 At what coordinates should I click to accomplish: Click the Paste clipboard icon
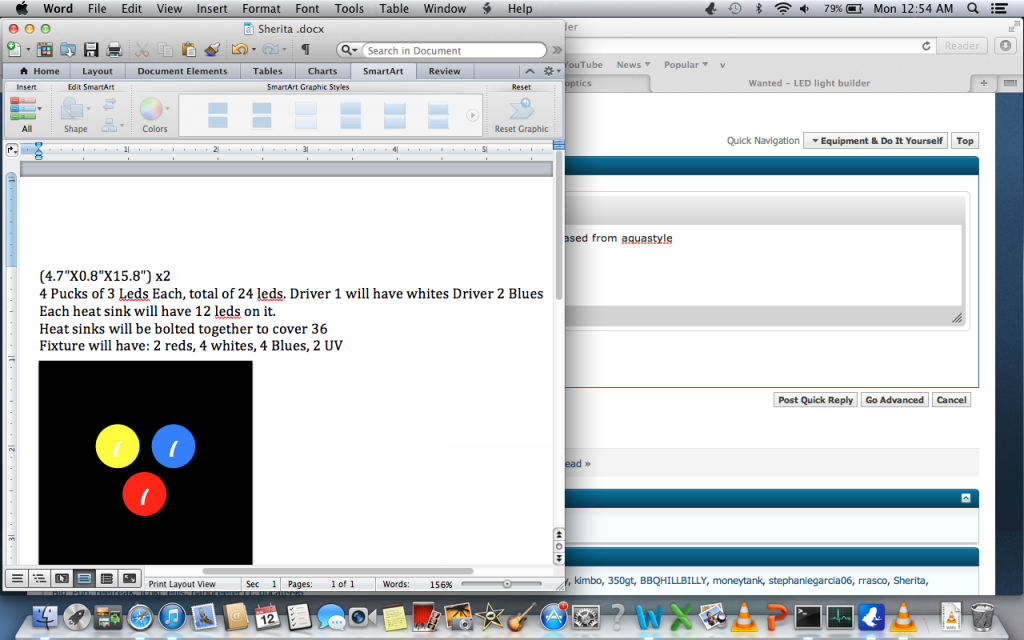[x=187, y=49]
